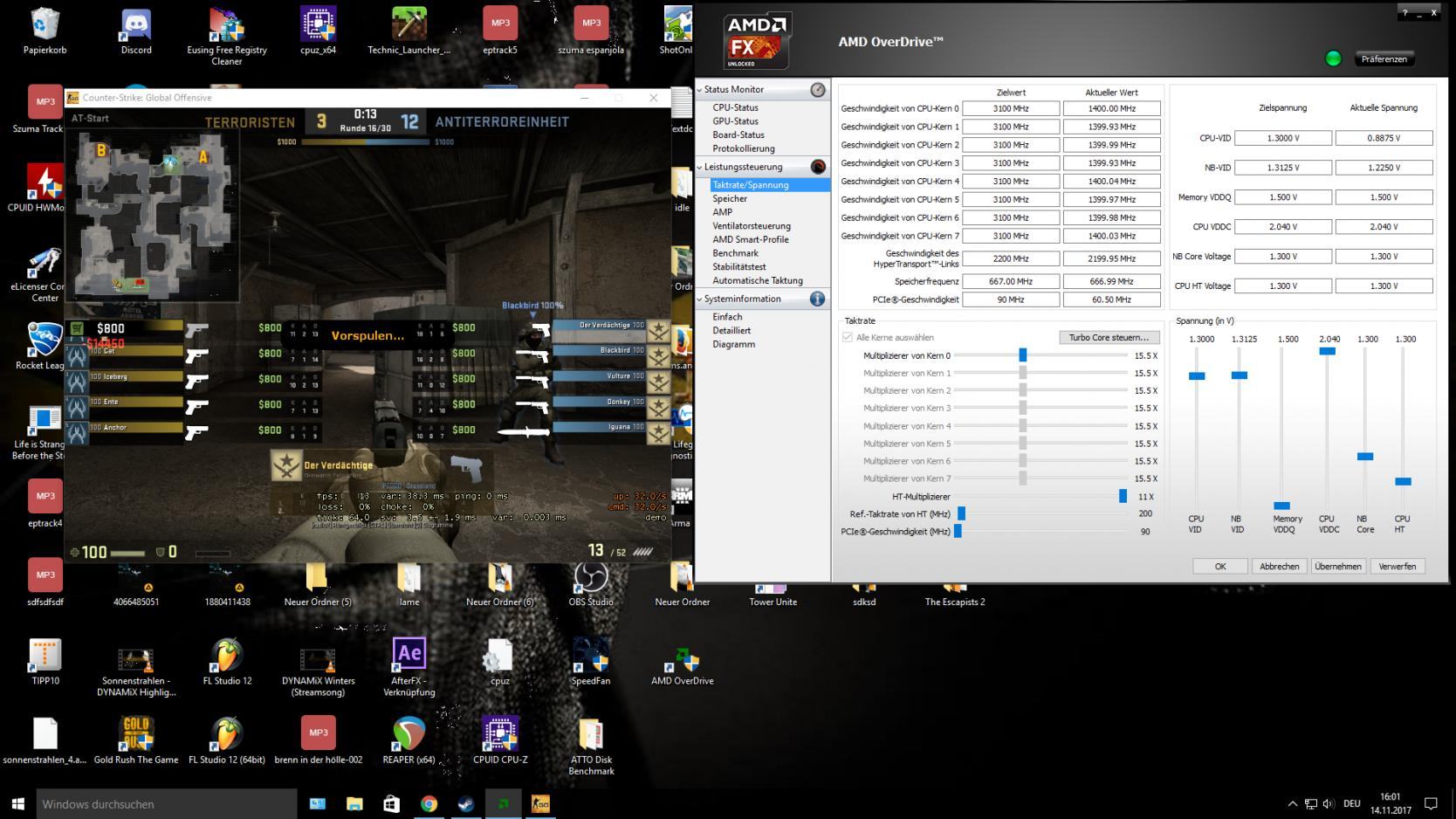The width and height of the screenshot is (1456, 819).
Task: Click the Steam icon in the taskbar
Action: tap(466, 803)
